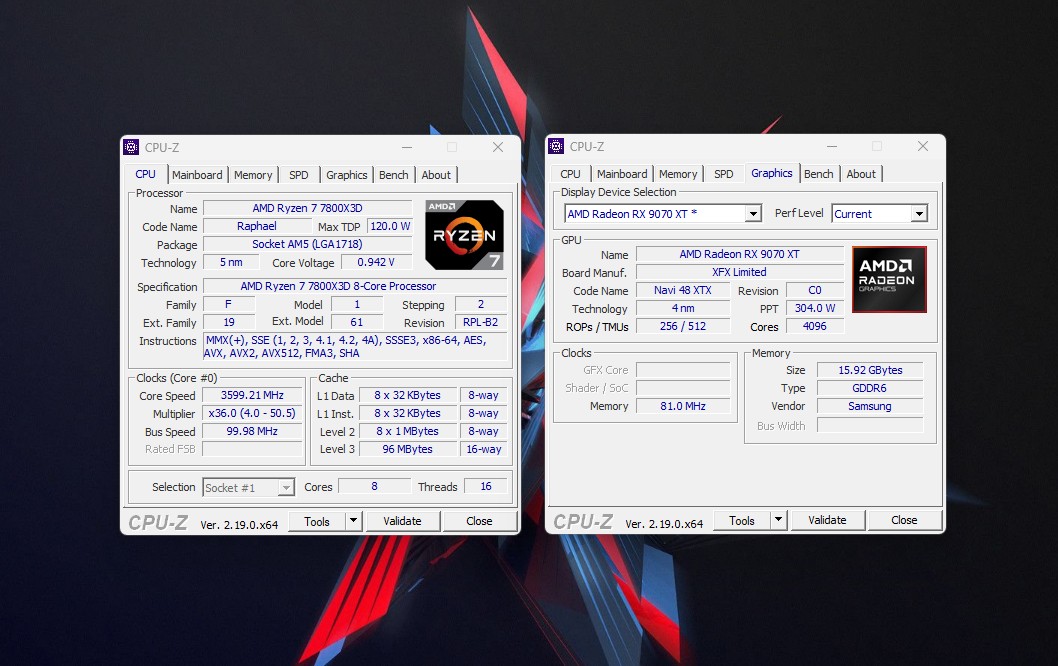This screenshot has height=666, width=1058.
Task: Click the Core Voltage value 0.942 V
Action: tap(377, 262)
